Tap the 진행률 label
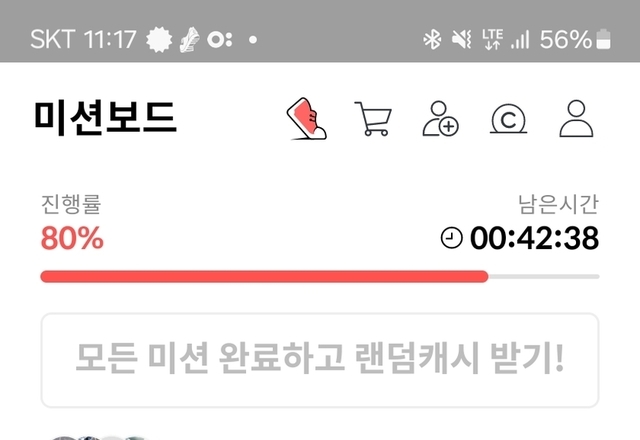 pyautogui.click(x=71, y=204)
